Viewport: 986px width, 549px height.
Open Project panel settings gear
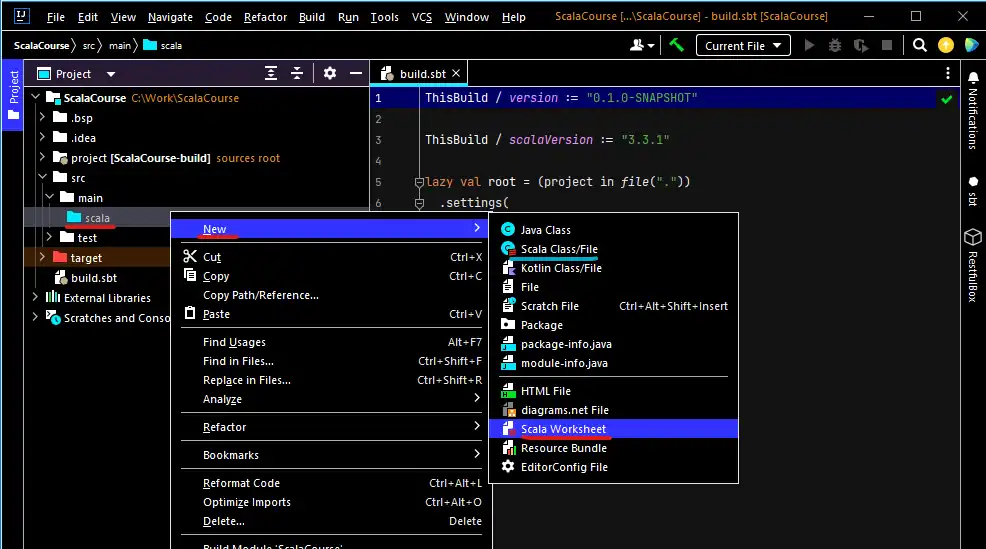330,74
